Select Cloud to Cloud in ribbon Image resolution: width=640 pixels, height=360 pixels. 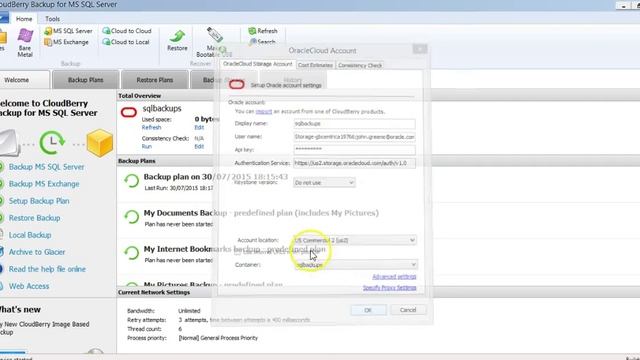click(x=127, y=31)
